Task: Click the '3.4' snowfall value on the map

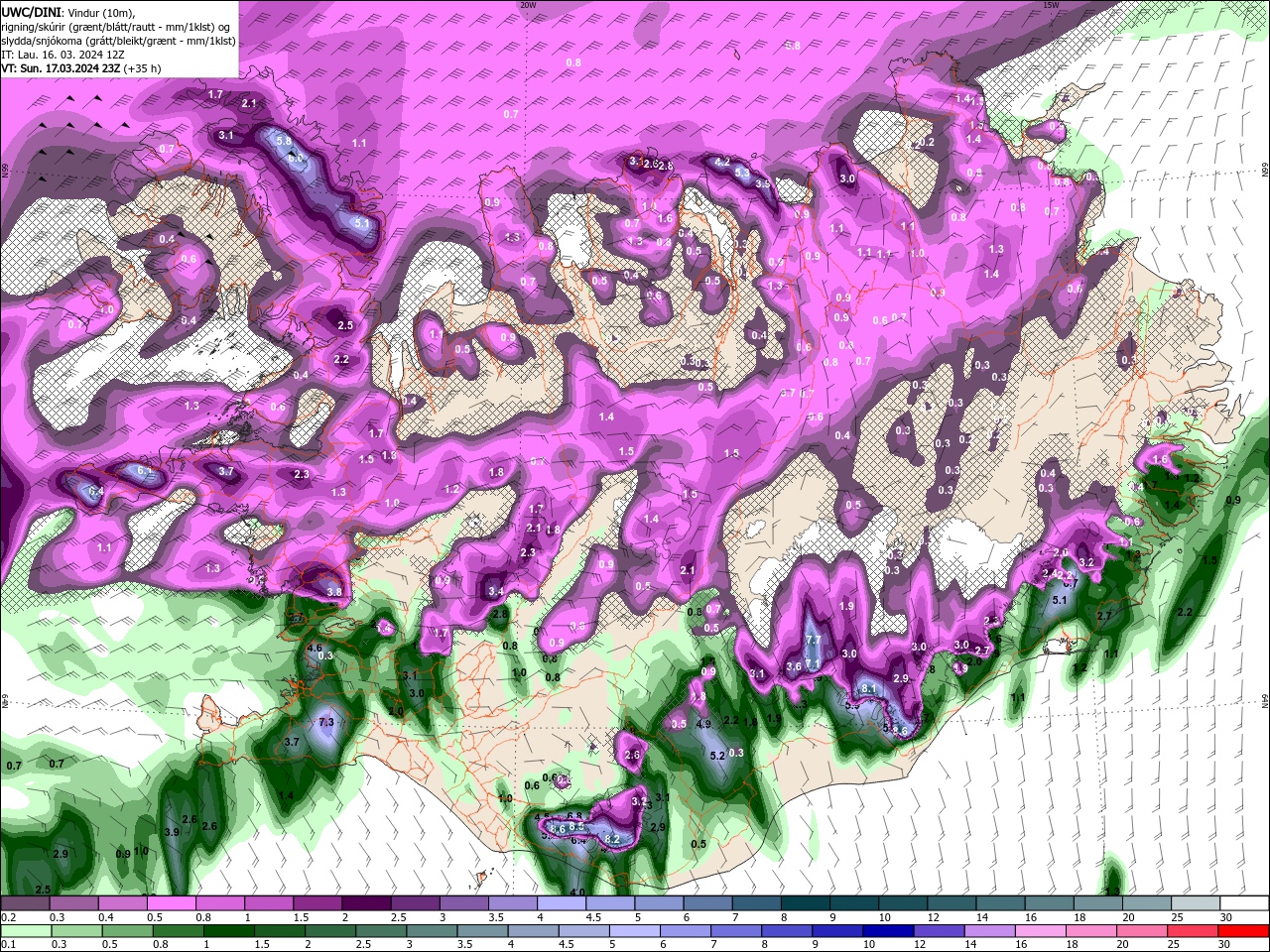Action: pyautogui.click(x=496, y=592)
